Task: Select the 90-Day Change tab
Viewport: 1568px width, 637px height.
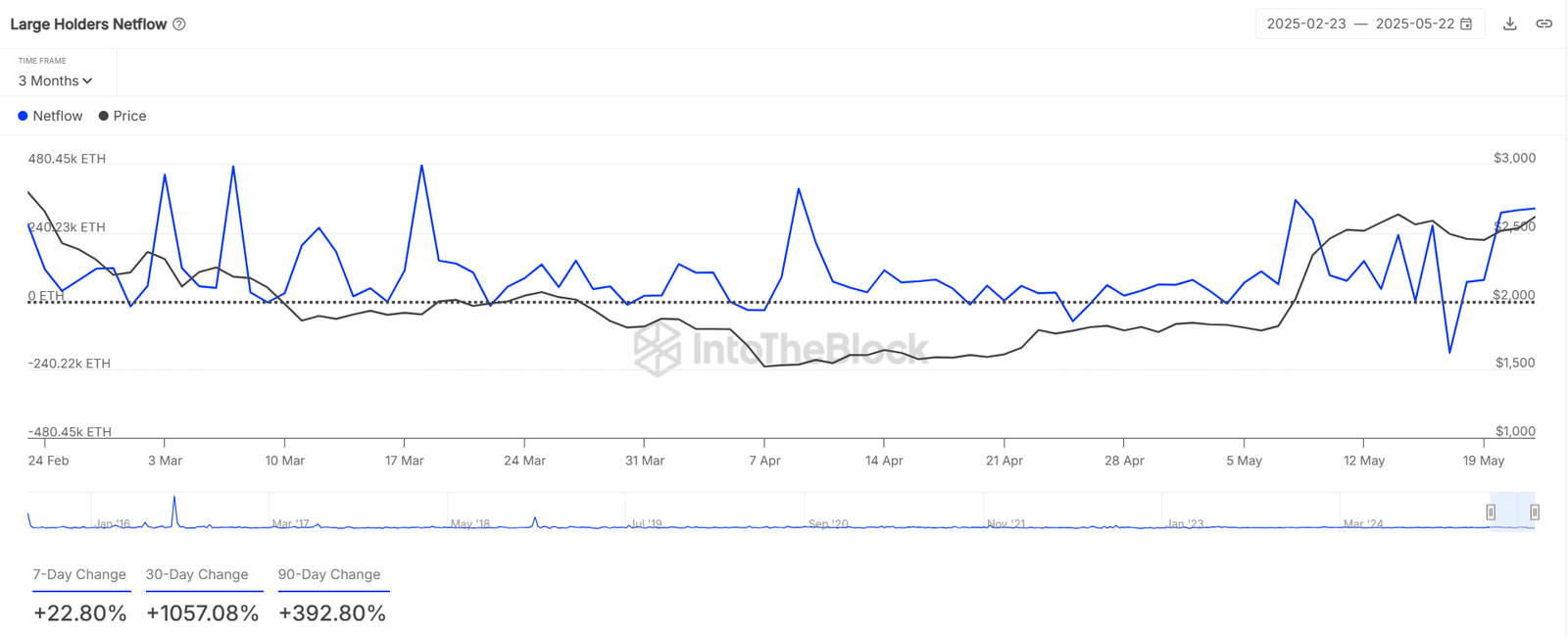Action: tap(329, 574)
